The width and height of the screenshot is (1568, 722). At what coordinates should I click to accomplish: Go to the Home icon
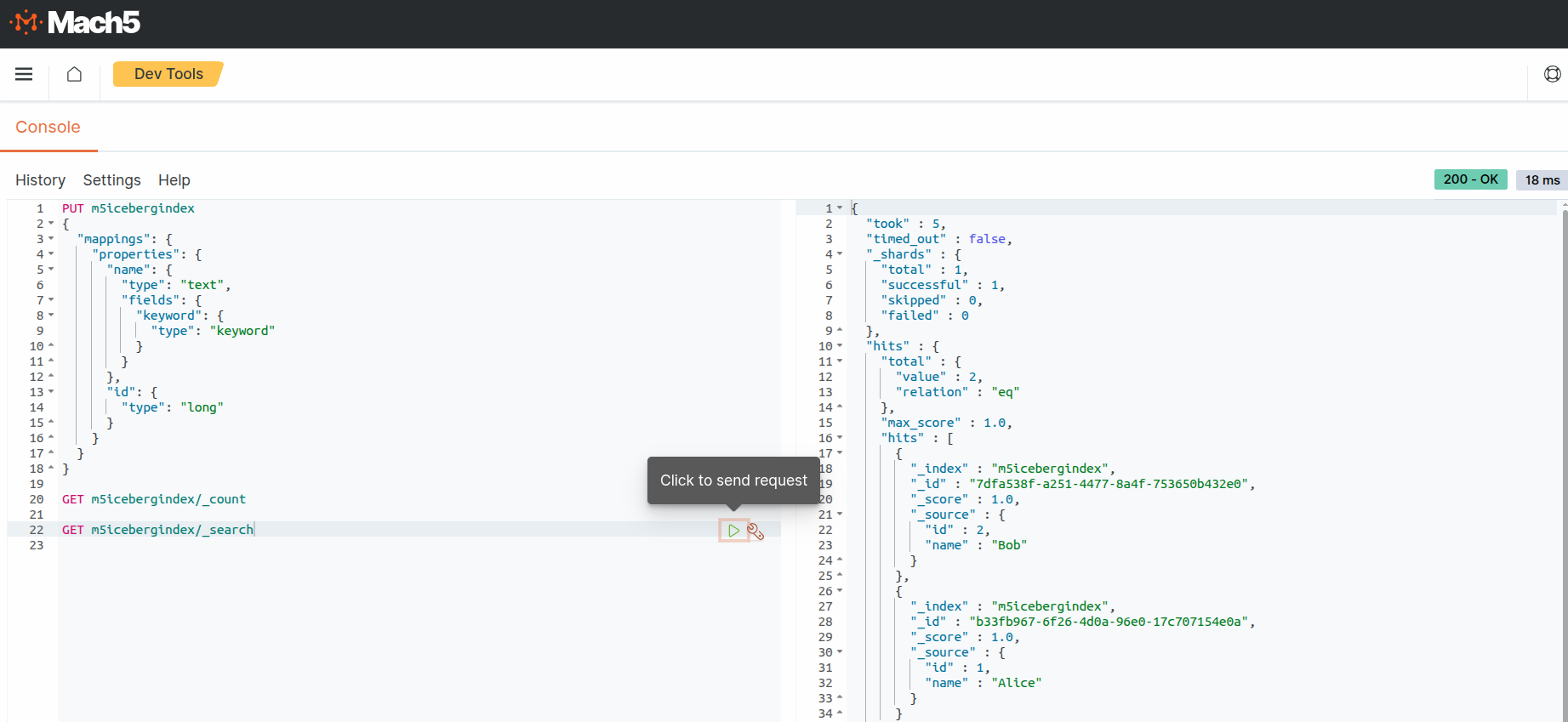[x=75, y=75]
